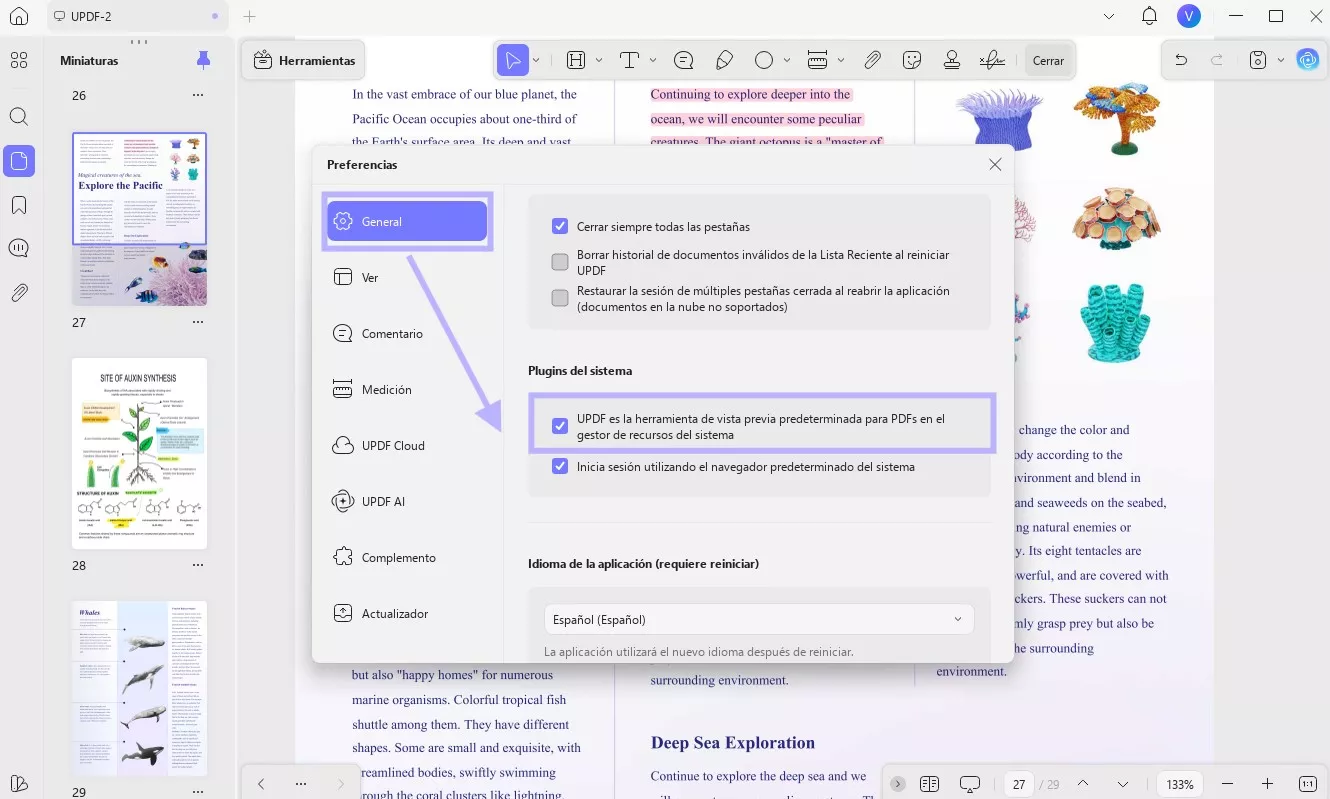Viewport: 1330px width, 799px height.
Task: Toggle Cerrar siempre todas las pestañas
Action: point(560,226)
